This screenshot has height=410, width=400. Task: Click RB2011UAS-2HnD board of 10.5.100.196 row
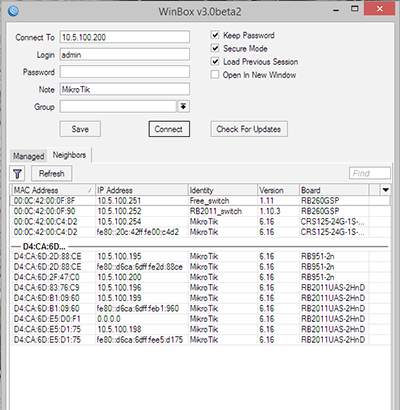click(x=333, y=288)
